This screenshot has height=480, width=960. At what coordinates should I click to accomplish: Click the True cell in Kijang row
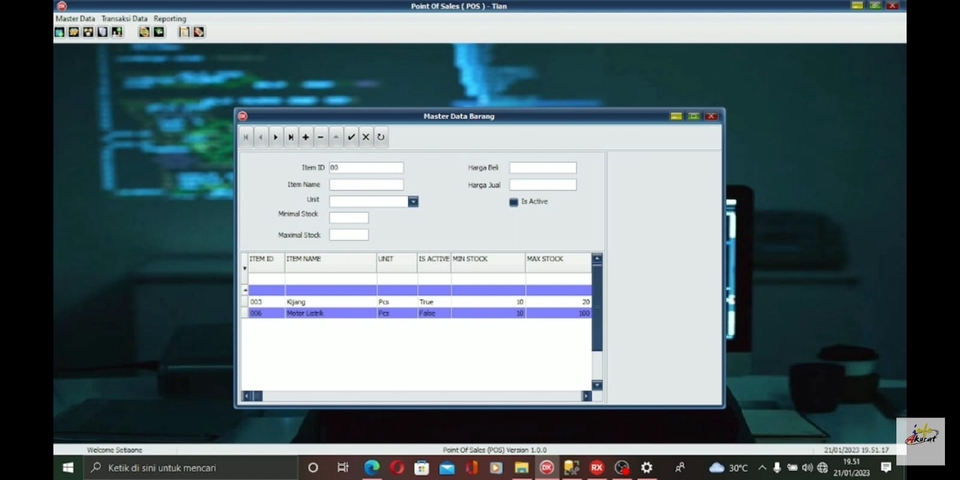tap(434, 302)
